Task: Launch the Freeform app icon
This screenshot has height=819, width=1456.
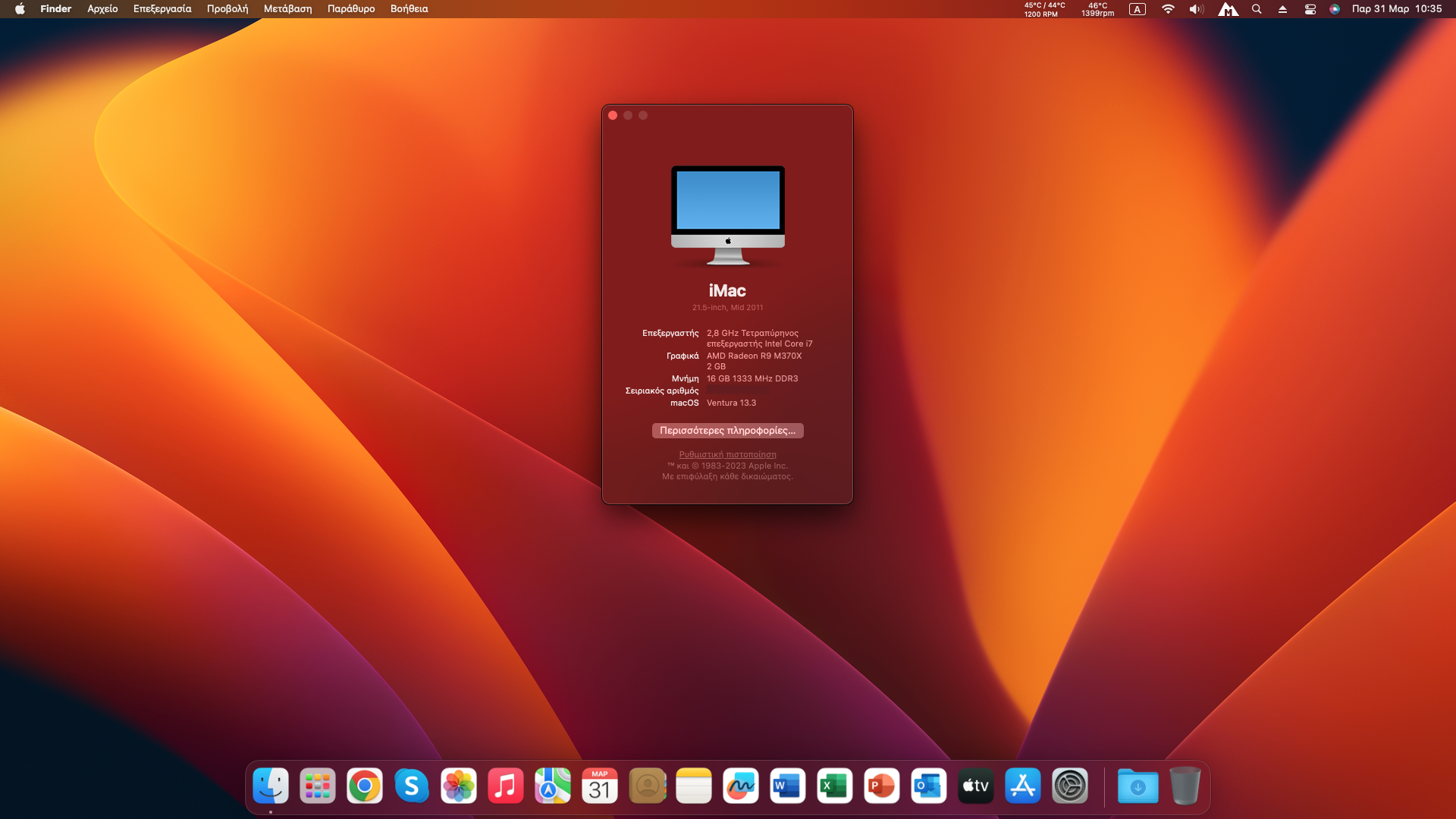Action: point(741,786)
